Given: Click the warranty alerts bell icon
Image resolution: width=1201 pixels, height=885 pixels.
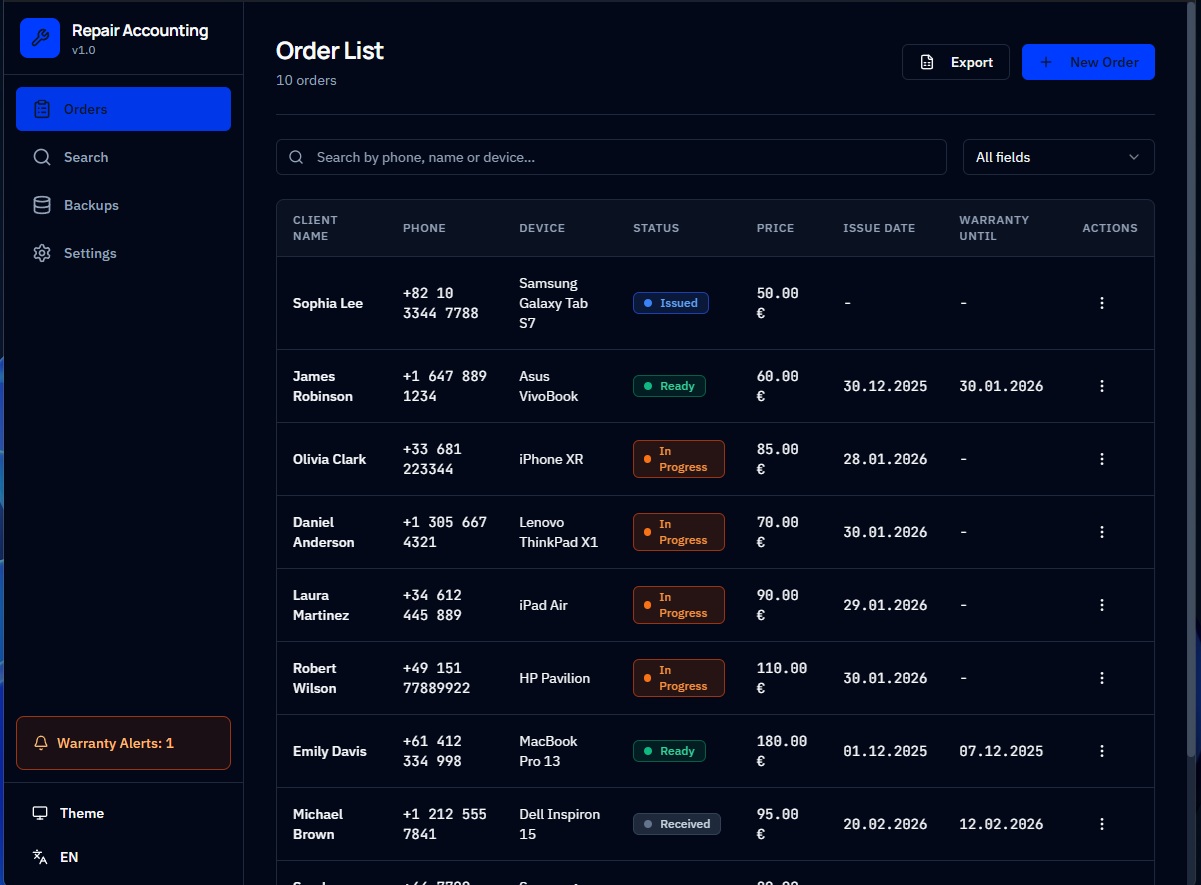Looking at the screenshot, I should point(41,743).
